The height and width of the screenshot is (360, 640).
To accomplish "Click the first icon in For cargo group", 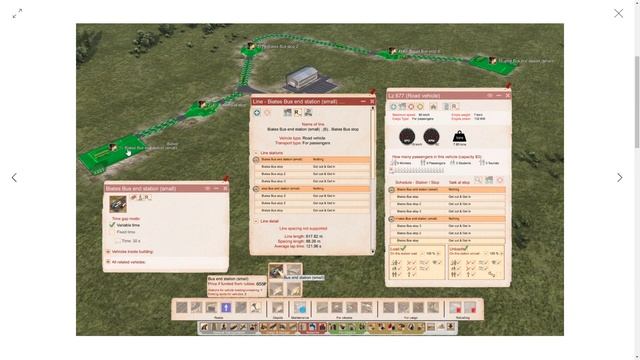I will pyautogui.click(x=389, y=307).
